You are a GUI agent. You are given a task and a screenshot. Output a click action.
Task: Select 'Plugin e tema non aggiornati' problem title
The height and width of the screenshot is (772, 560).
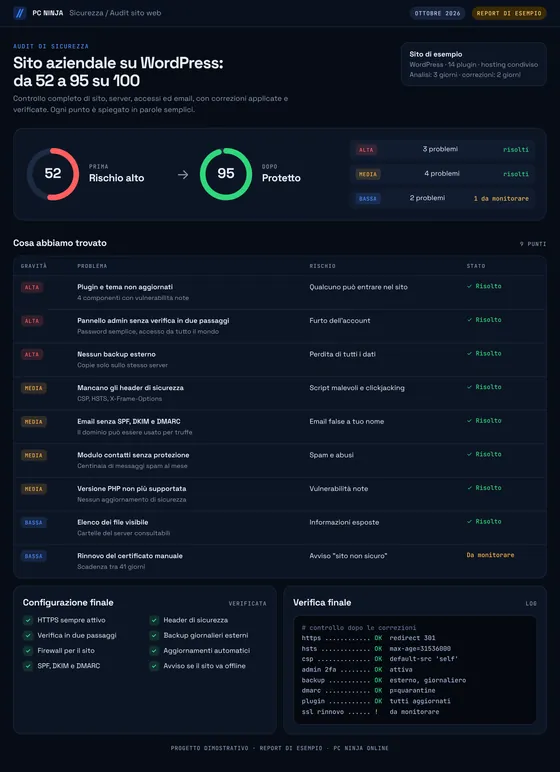click(125, 287)
